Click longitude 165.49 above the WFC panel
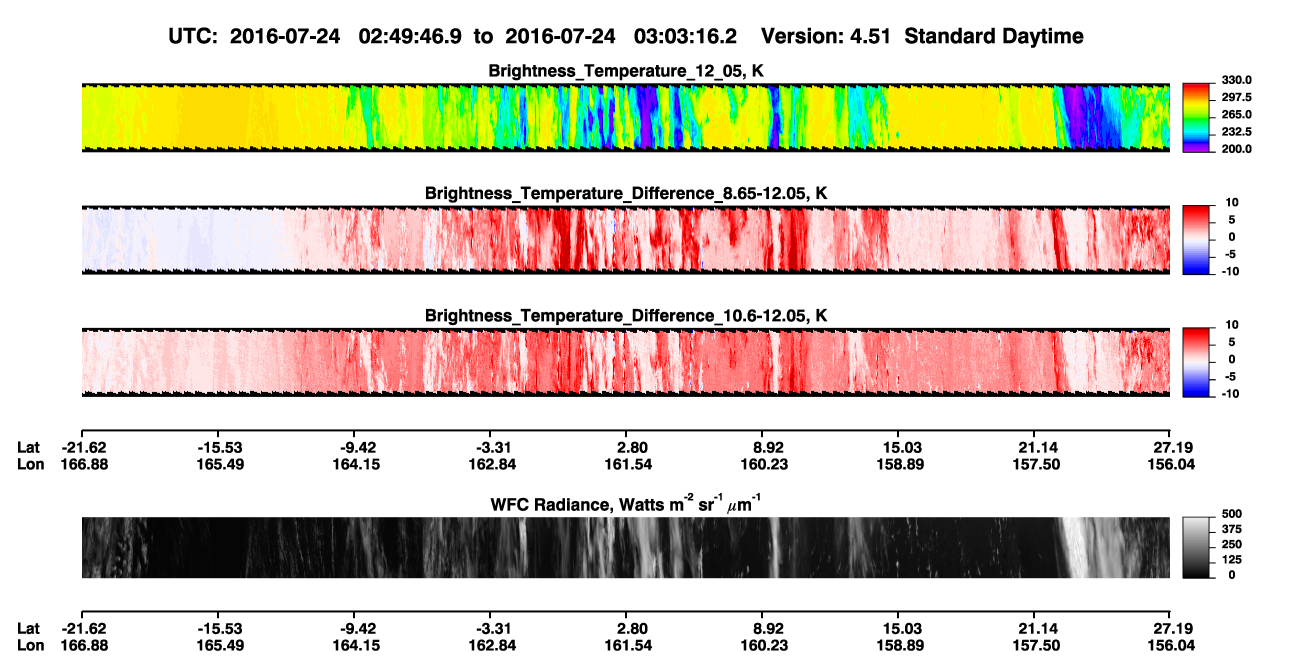 (218, 464)
